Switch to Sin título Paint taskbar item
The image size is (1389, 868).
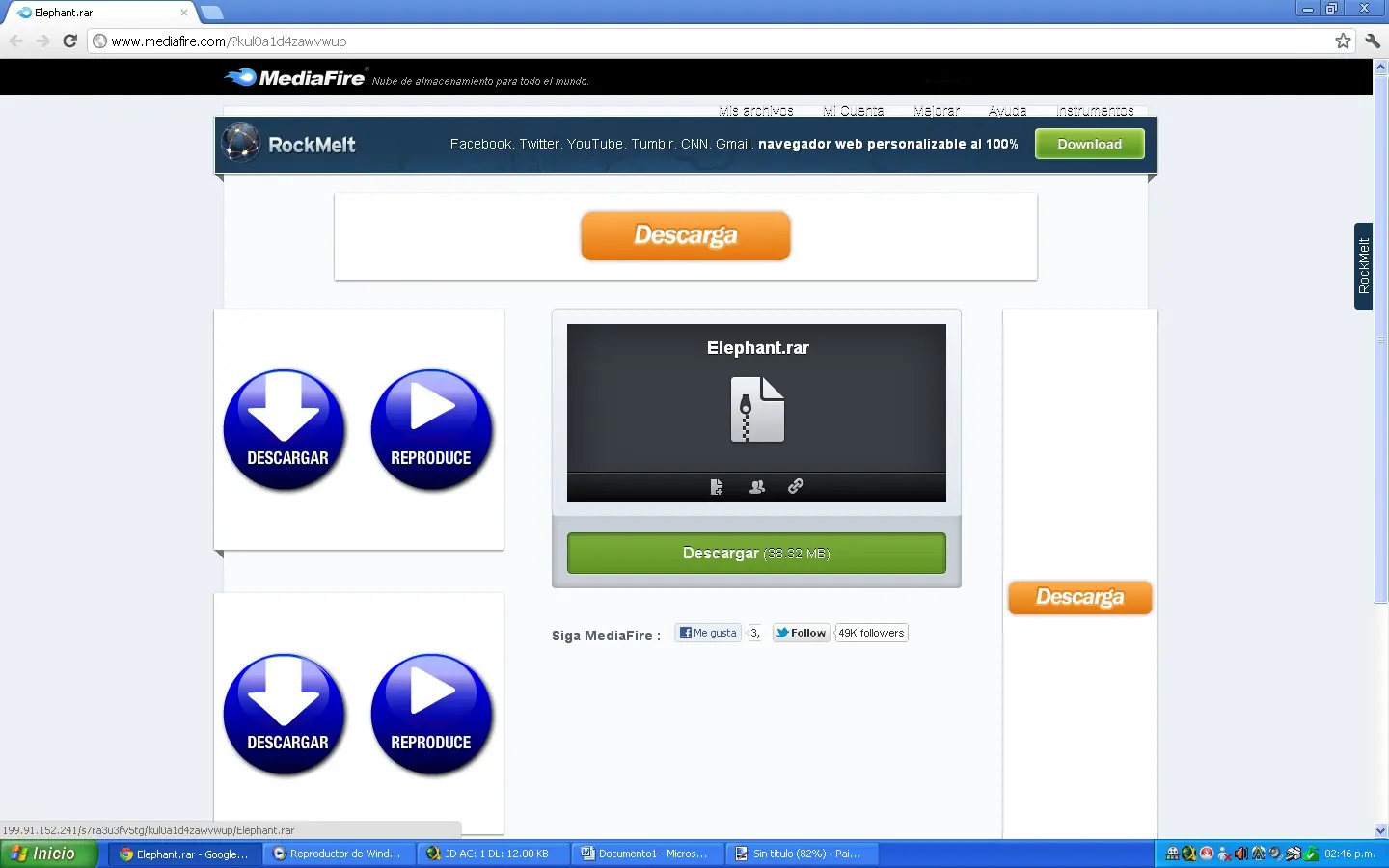coord(803,854)
